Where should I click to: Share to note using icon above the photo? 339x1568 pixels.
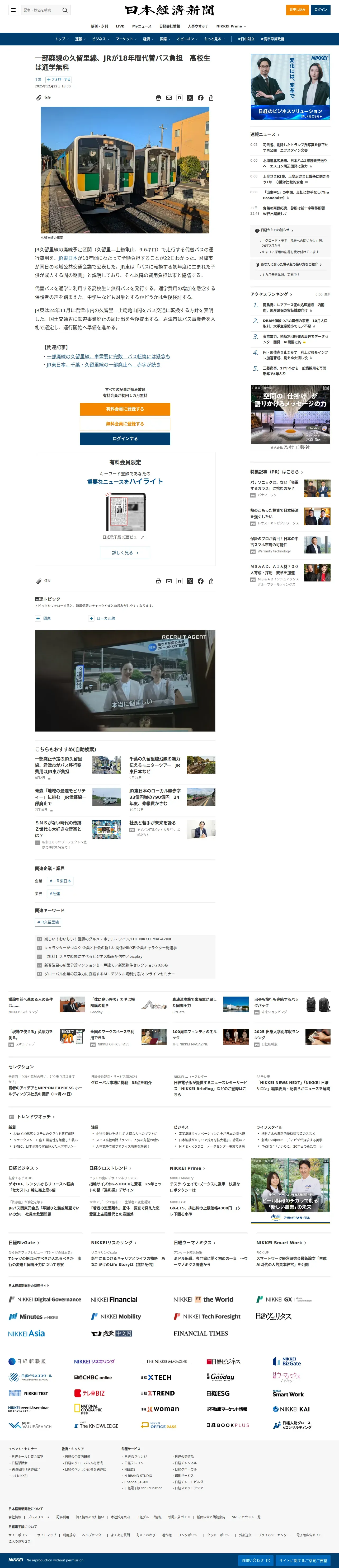[x=180, y=97]
